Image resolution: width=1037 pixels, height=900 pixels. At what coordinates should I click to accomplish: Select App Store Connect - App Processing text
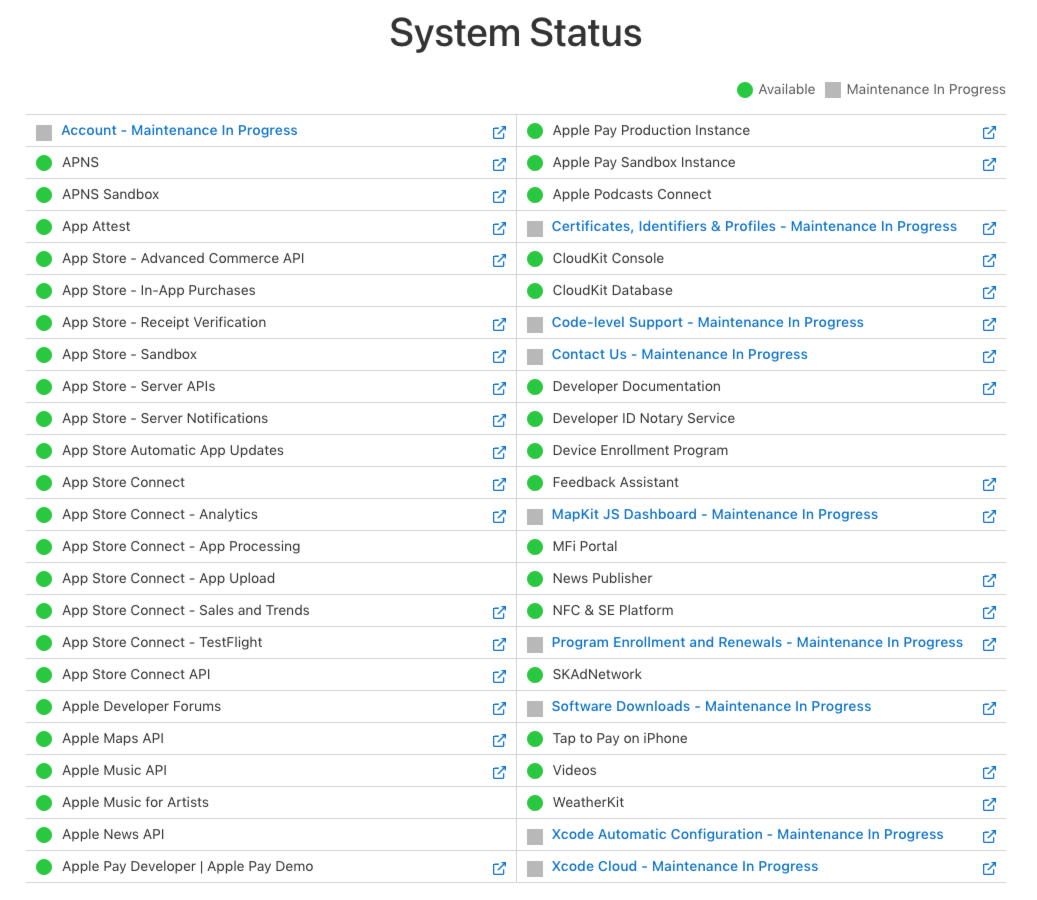[x=181, y=546]
